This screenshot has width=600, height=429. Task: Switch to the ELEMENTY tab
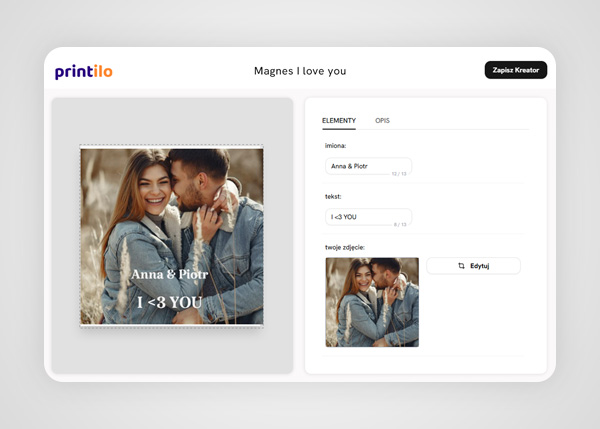339,121
